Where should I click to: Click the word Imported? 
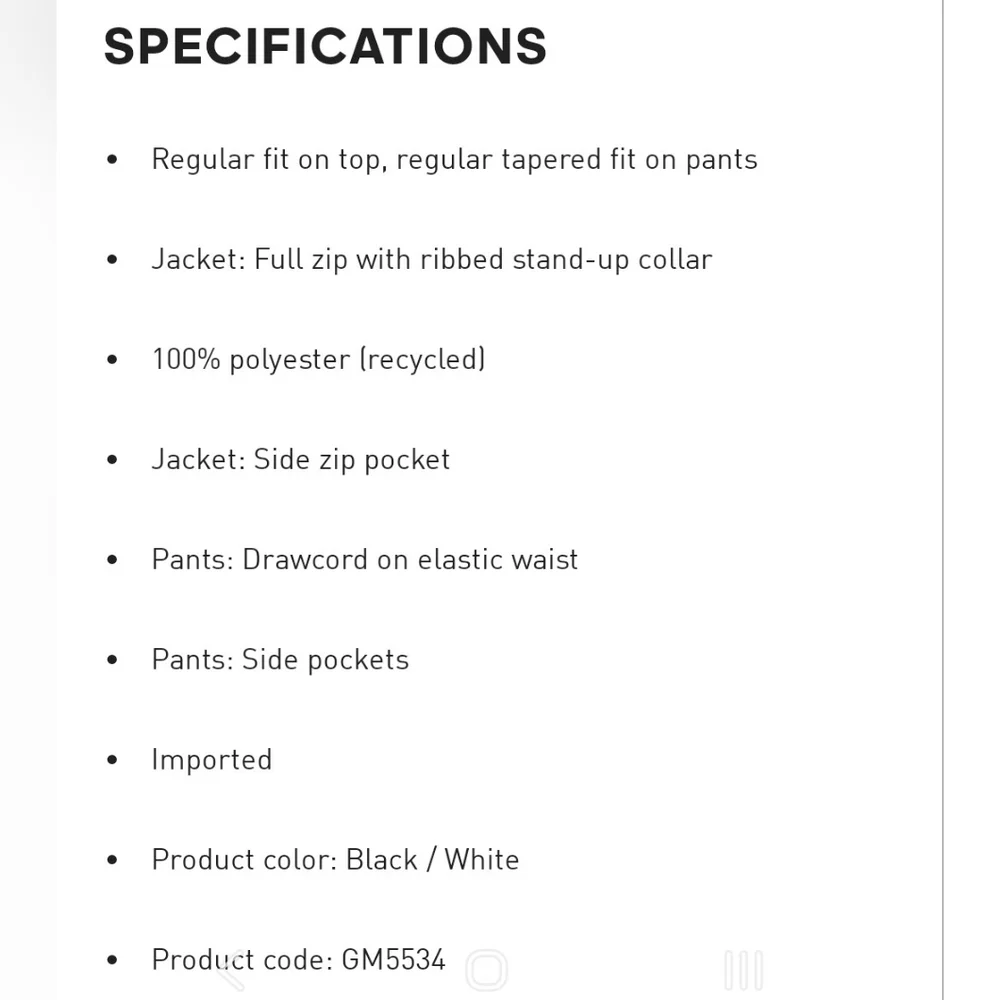pos(211,760)
